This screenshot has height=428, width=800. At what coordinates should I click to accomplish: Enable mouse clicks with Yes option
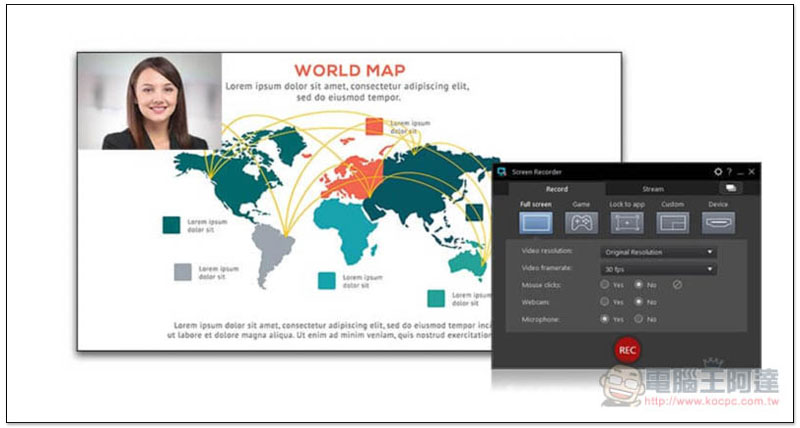click(605, 285)
